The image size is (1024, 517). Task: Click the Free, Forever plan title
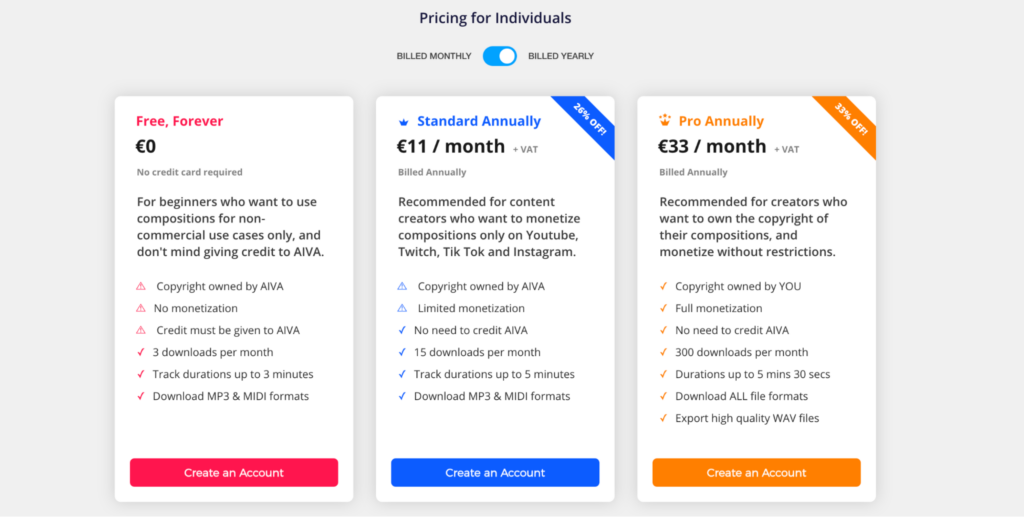180,121
